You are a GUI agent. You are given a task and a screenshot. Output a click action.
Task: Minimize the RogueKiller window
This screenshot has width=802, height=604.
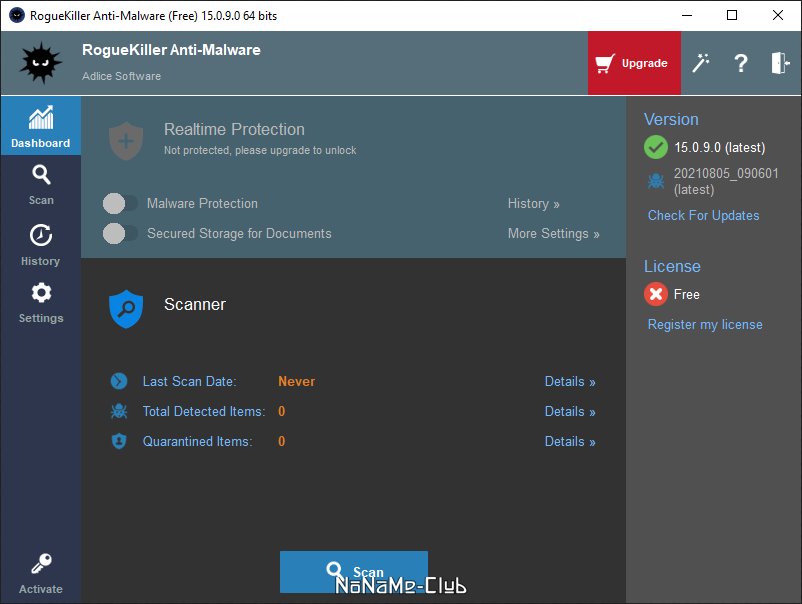[687, 15]
